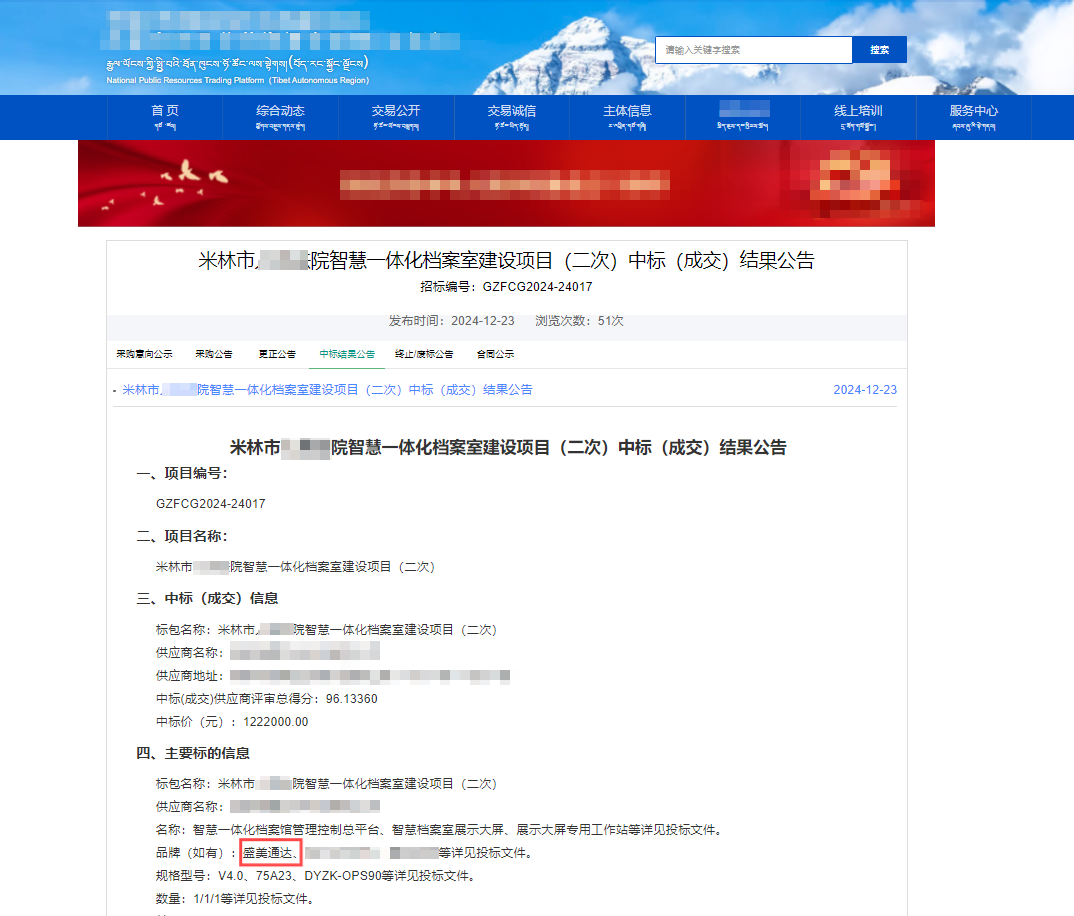Open the 服务中心 menu
The height and width of the screenshot is (916, 1074).
(973, 116)
